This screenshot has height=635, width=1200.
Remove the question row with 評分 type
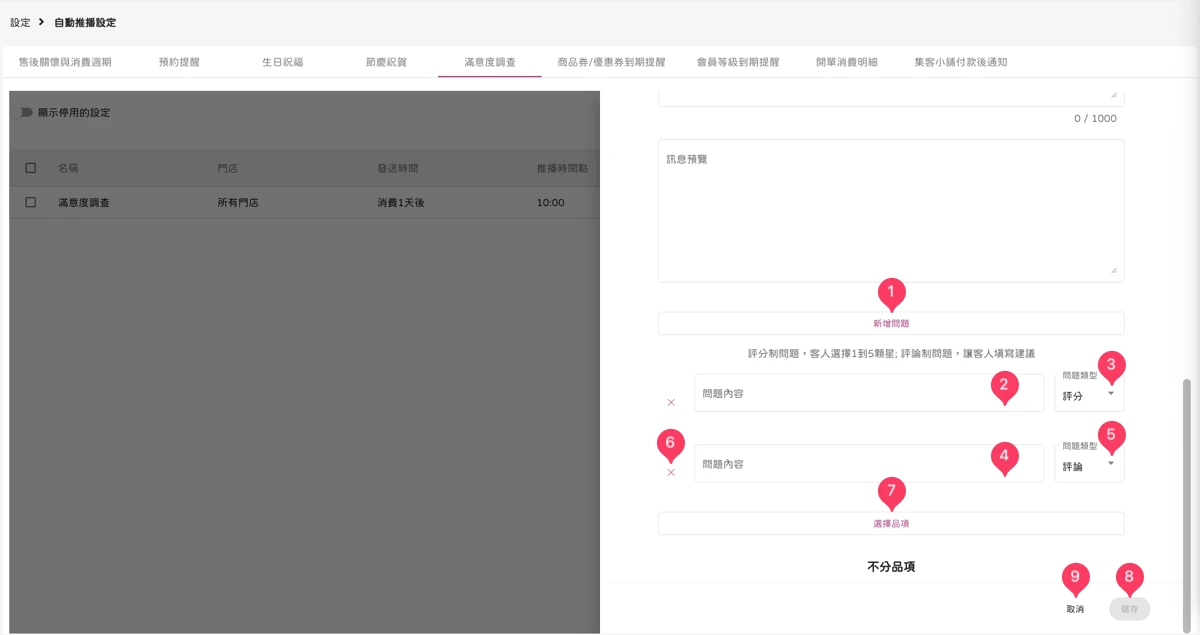click(x=671, y=402)
